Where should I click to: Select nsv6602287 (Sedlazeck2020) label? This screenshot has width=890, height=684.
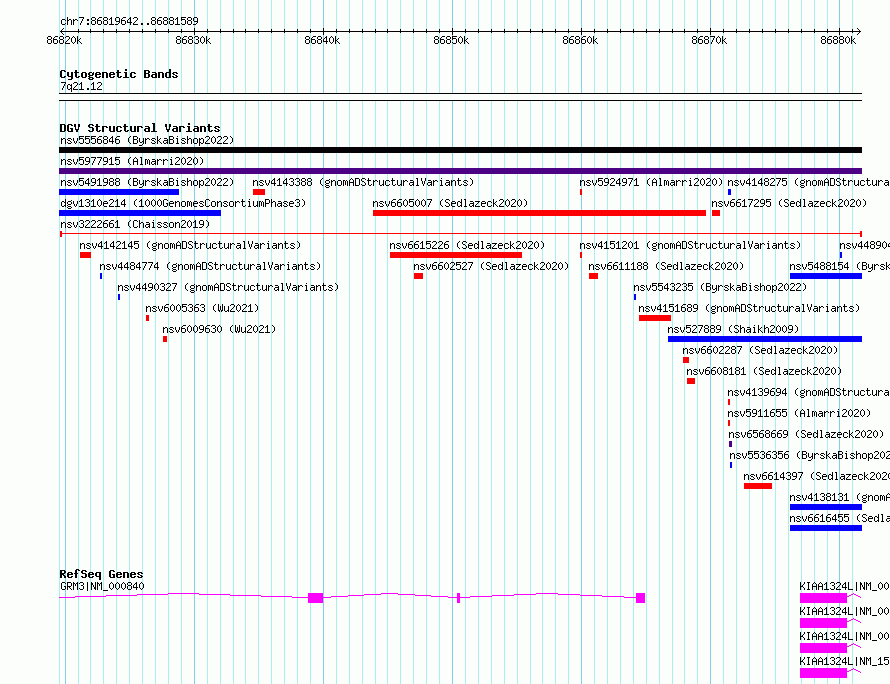[760, 350]
